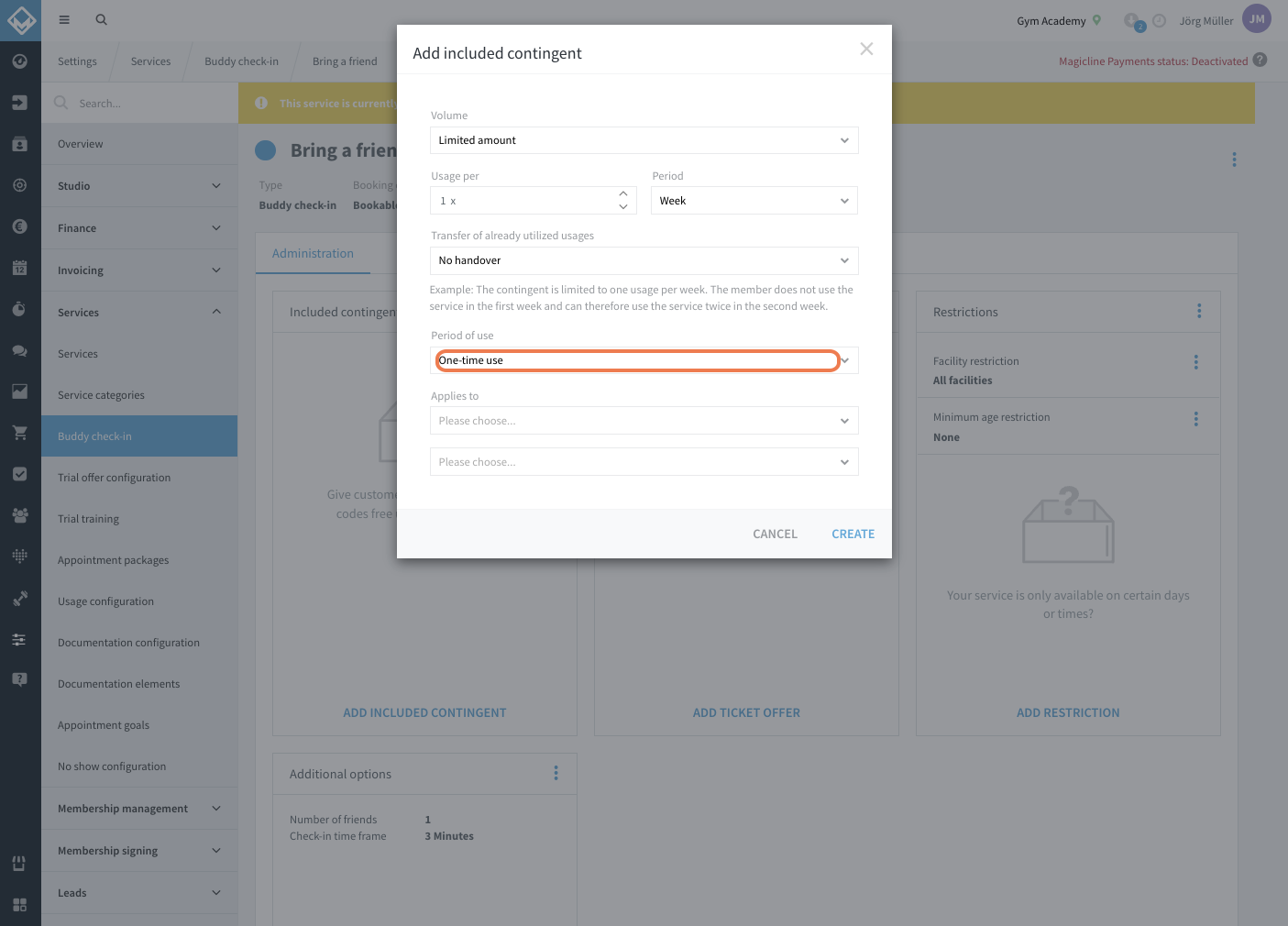Click ADD INCLUDED CONTINGENT link
Image resolution: width=1288 pixels, height=926 pixels.
[424, 712]
